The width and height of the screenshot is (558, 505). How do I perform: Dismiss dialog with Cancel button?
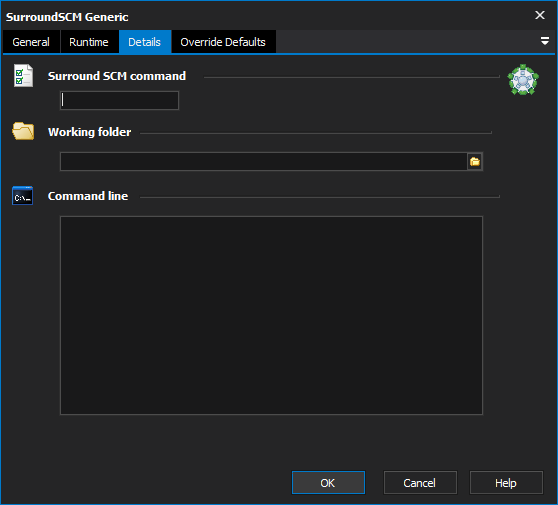(x=420, y=483)
